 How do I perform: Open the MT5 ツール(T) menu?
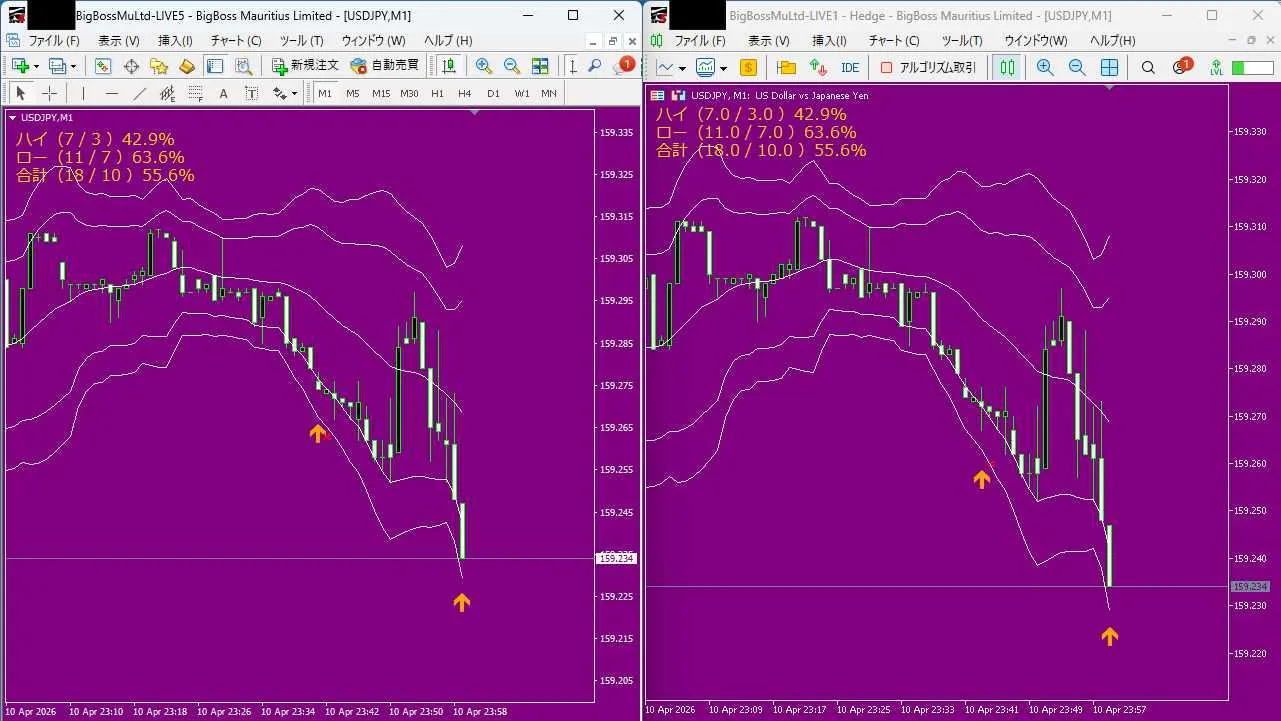962,40
